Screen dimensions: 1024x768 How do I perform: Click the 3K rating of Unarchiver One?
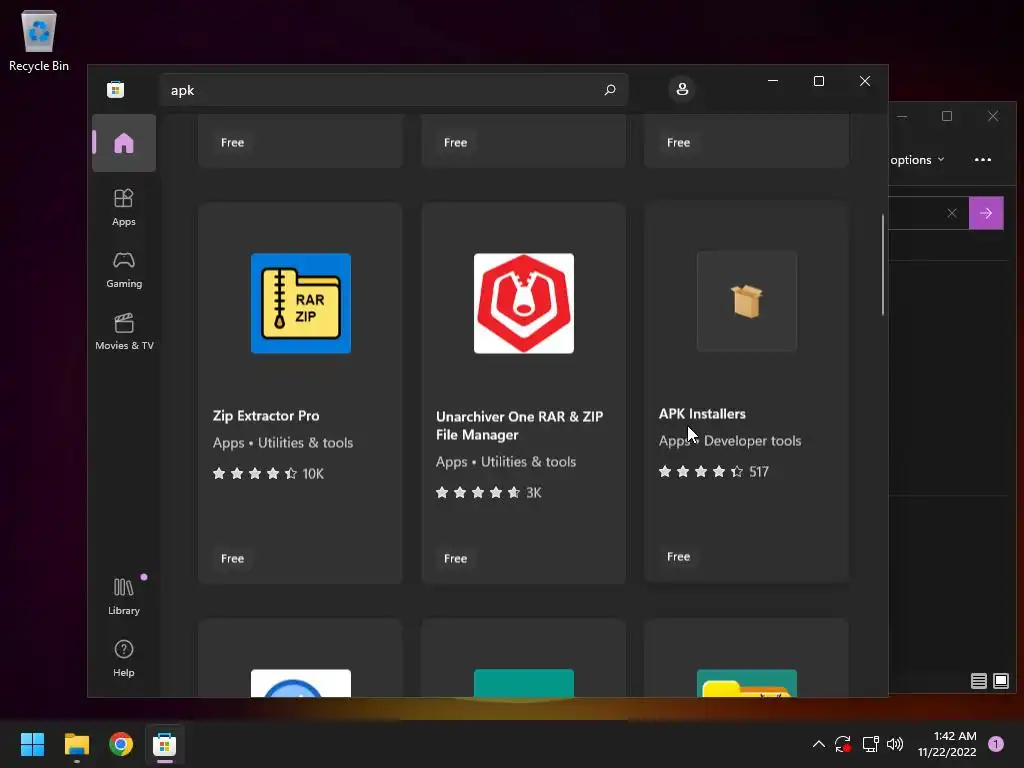click(x=488, y=492)
